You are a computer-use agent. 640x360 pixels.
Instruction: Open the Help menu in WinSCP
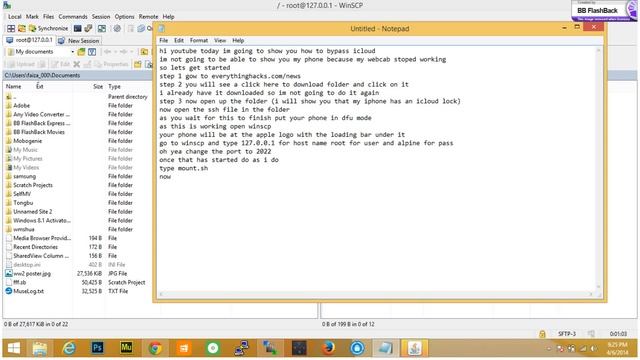(169, 17)
